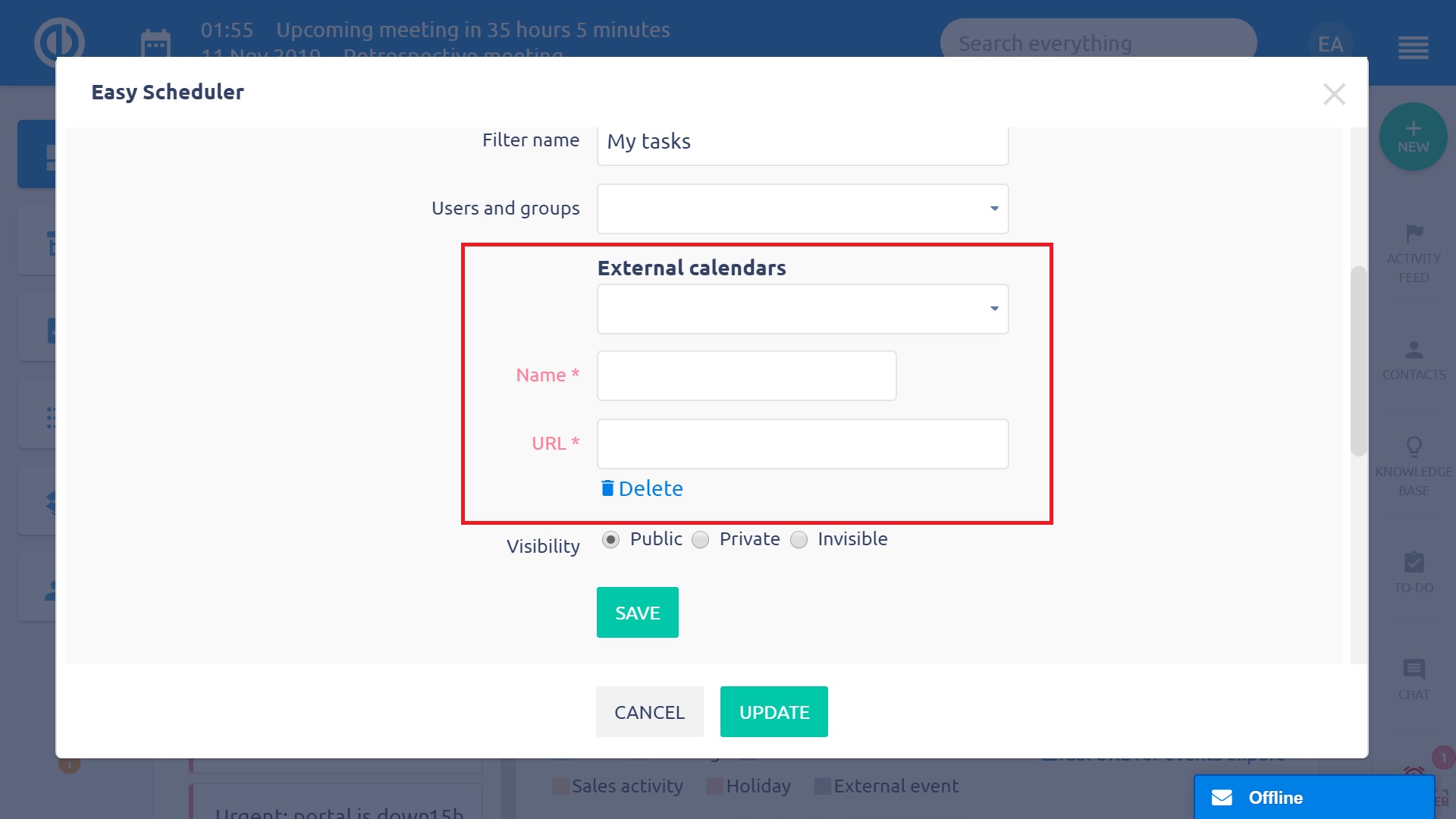Viewport: 1456px width, 819px height.
Task: Click the Save button
Action: [637, 613]
